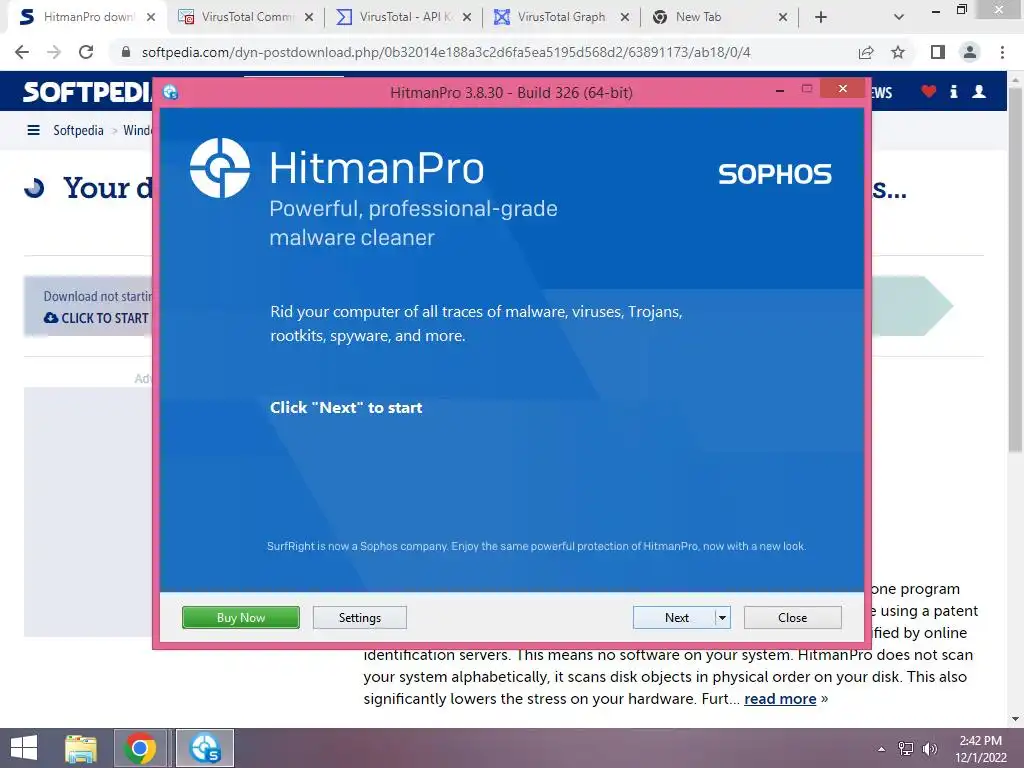Click the HitmanPro crosshair logo
1024x768 pixels.
pyautogui.click(x=219, y=168)
